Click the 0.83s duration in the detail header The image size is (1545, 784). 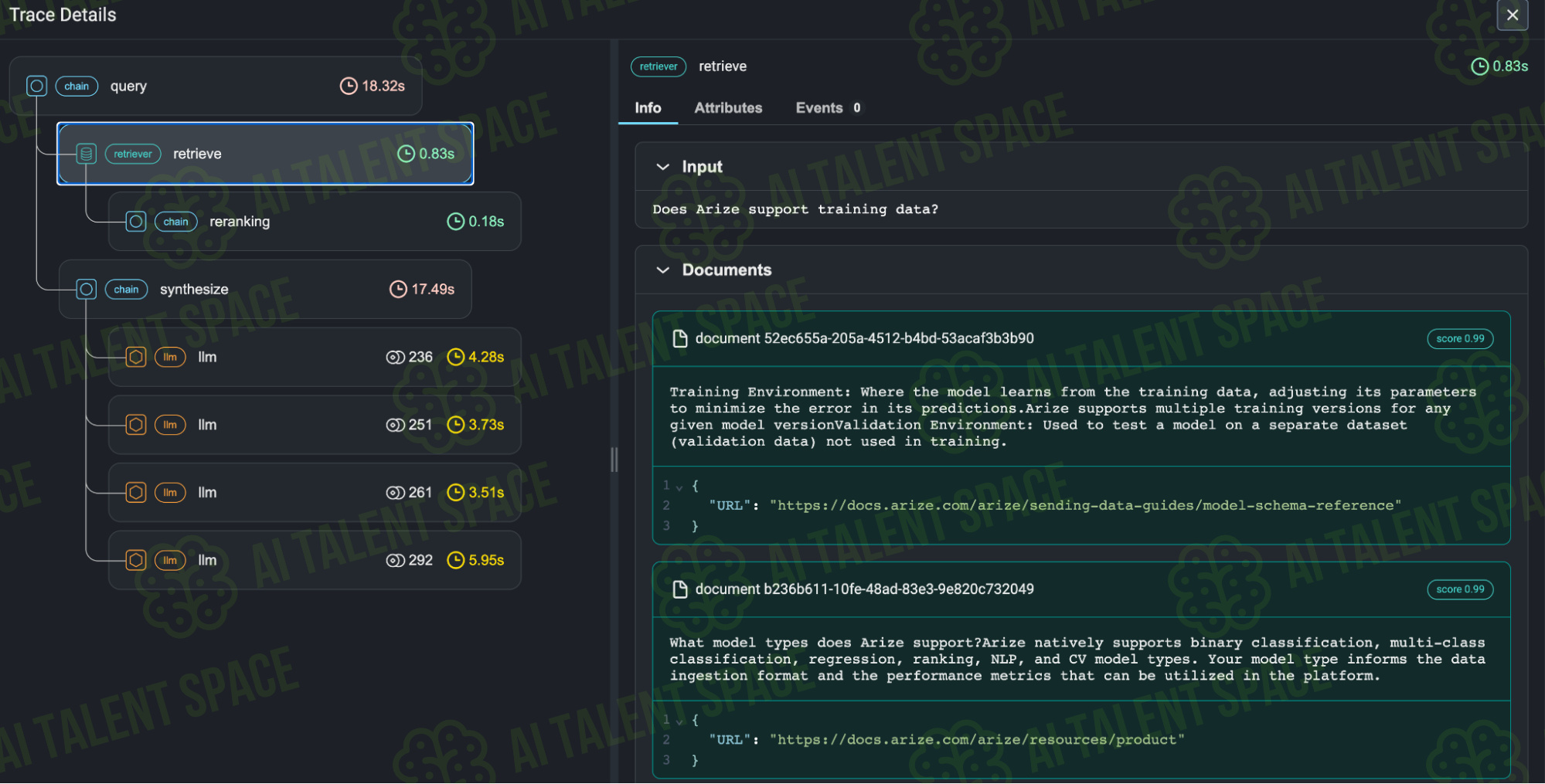click(x=1510, y=66)
